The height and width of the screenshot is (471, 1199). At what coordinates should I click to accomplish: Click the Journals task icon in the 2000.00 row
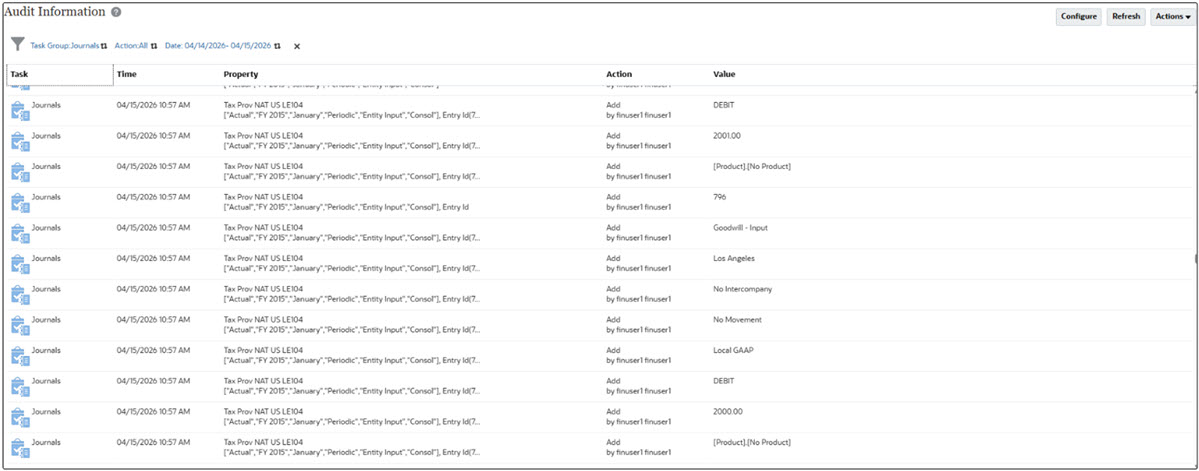(20, 417)
